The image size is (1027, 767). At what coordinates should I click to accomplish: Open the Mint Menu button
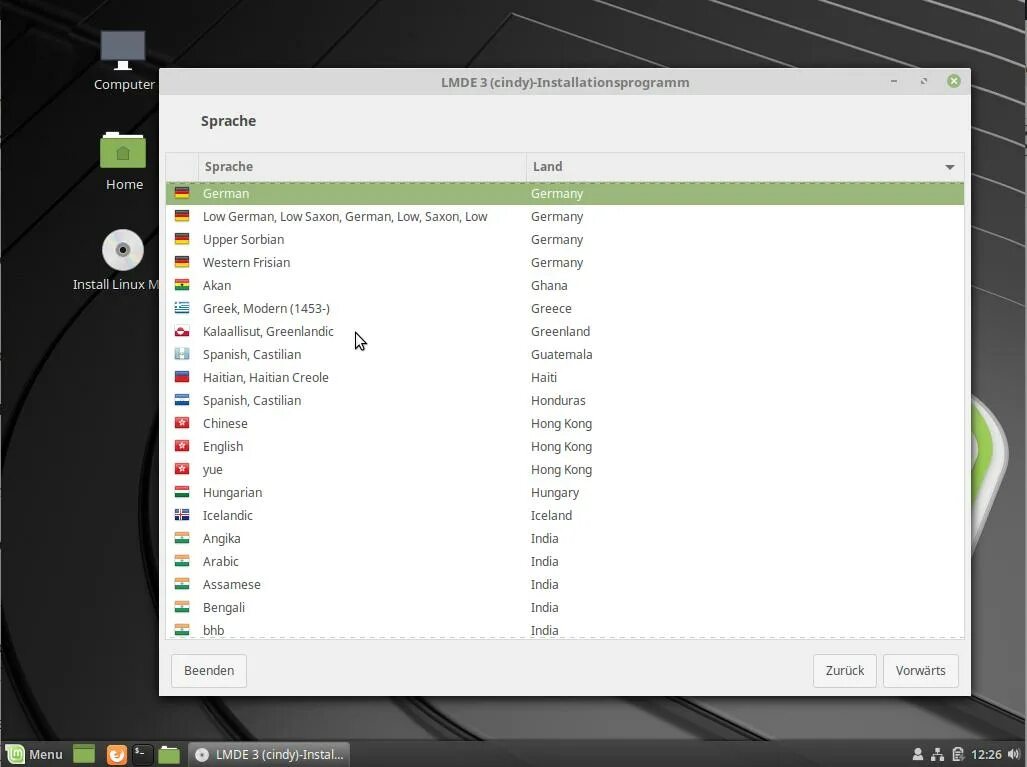point(34,754)
